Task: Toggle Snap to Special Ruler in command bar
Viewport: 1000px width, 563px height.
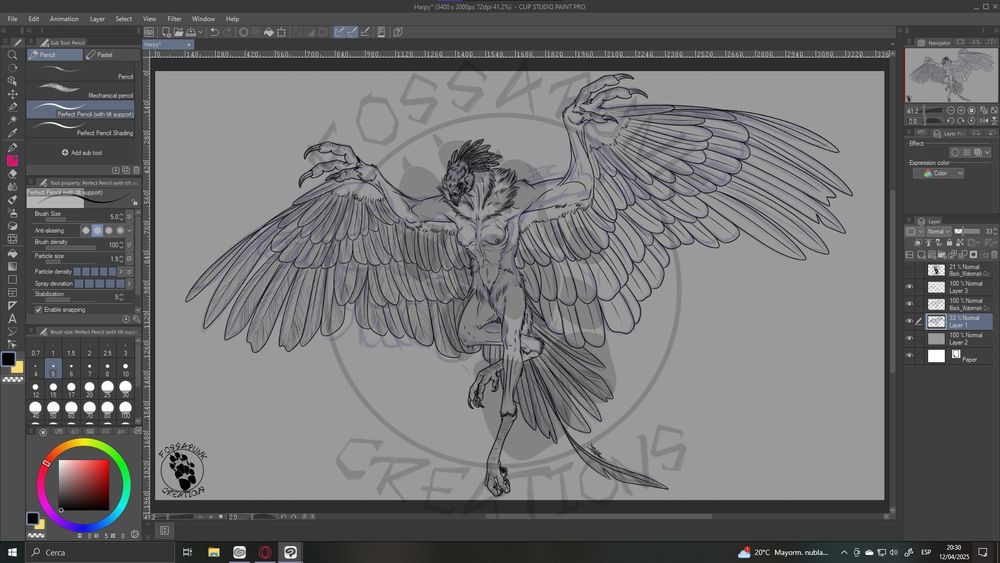Action: 352,32
